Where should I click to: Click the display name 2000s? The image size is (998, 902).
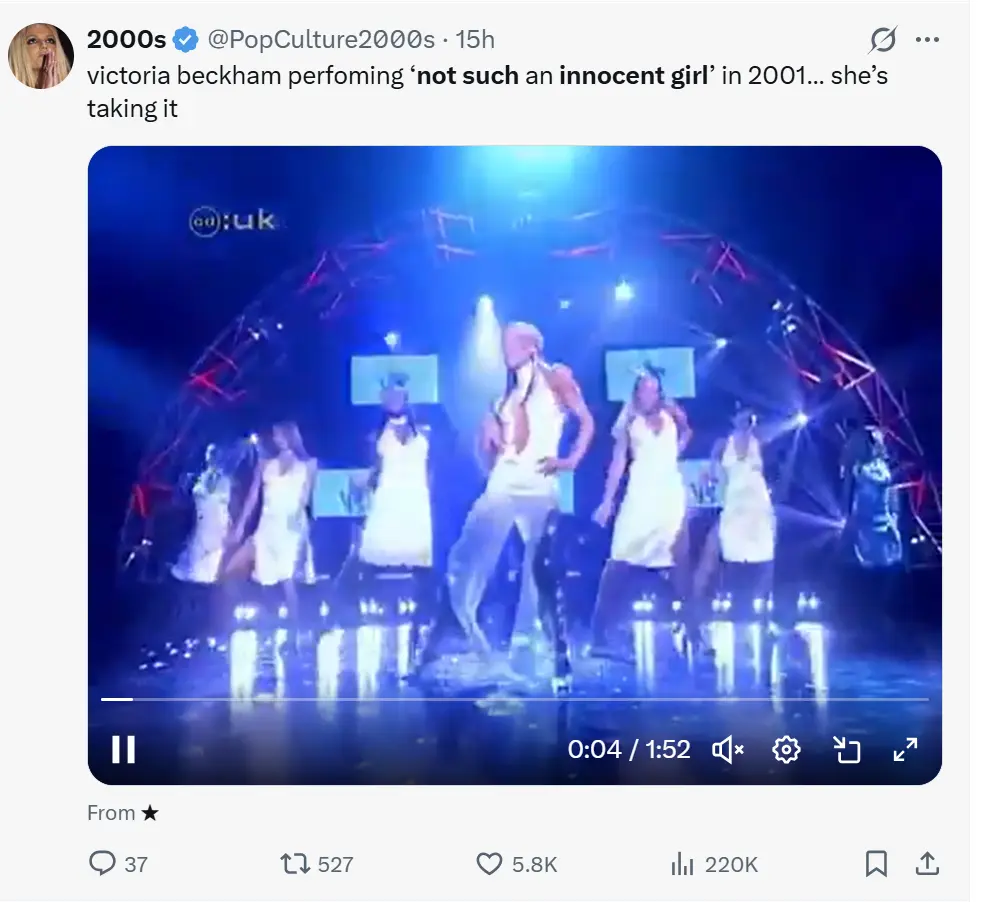(126, 40)
